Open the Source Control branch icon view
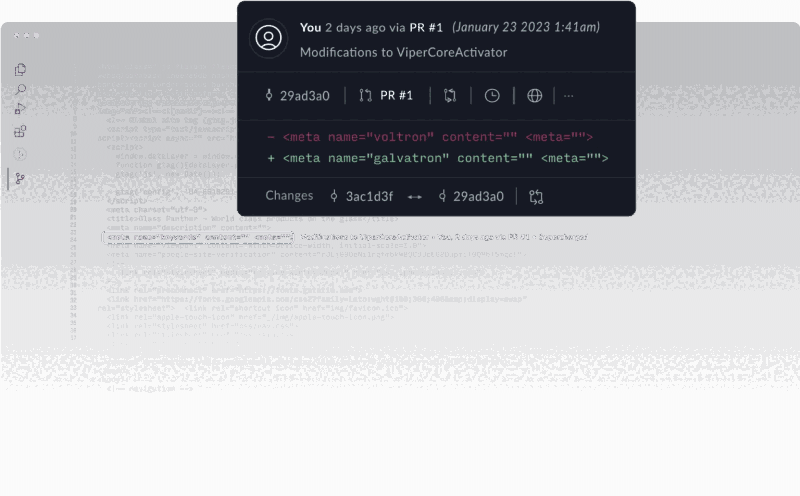800x496 pixels. [20, 179]
